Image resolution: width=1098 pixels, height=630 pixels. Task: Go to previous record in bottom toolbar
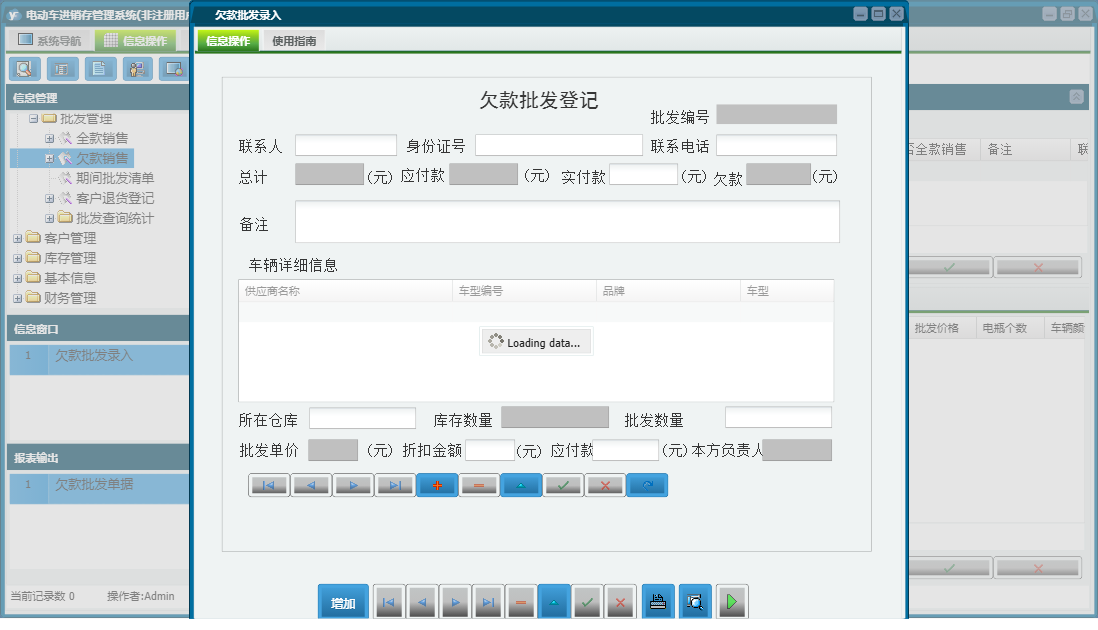pos(422,602)
